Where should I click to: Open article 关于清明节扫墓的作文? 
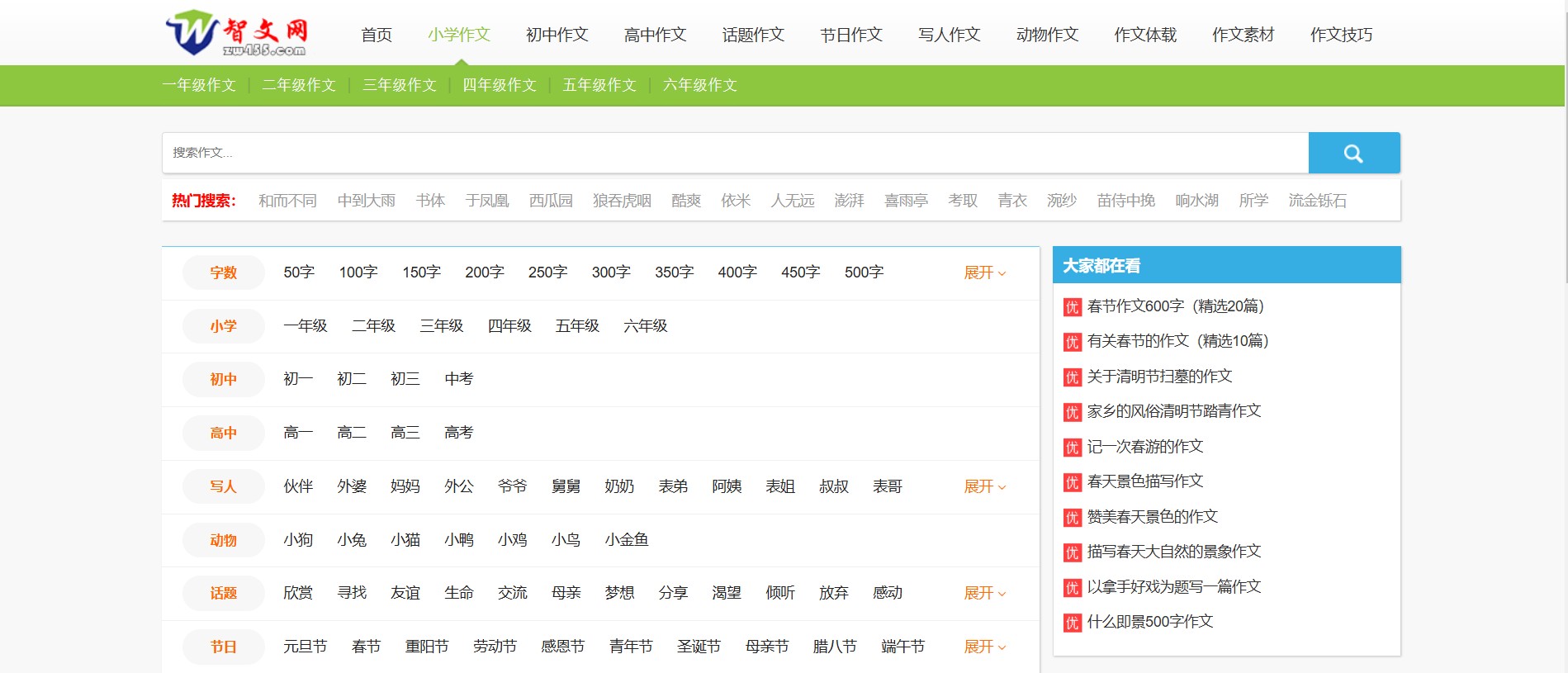coord(1159,377)
